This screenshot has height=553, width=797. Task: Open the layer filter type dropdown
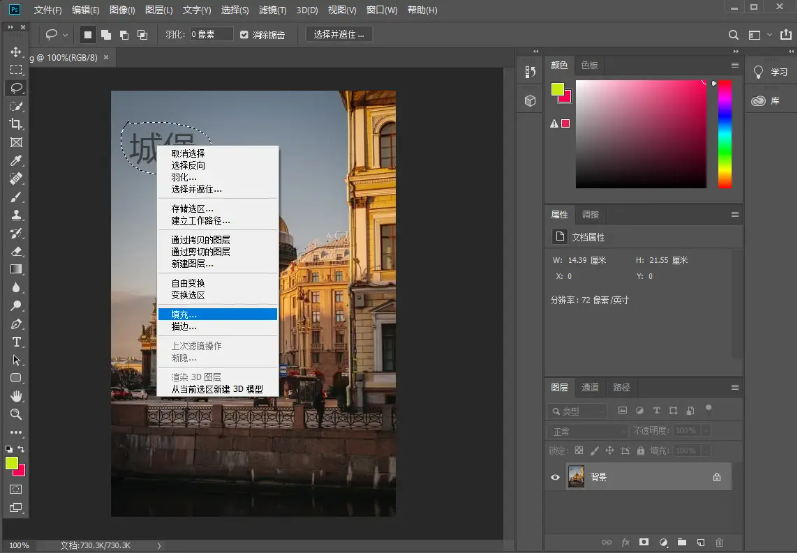click(577, 411)
